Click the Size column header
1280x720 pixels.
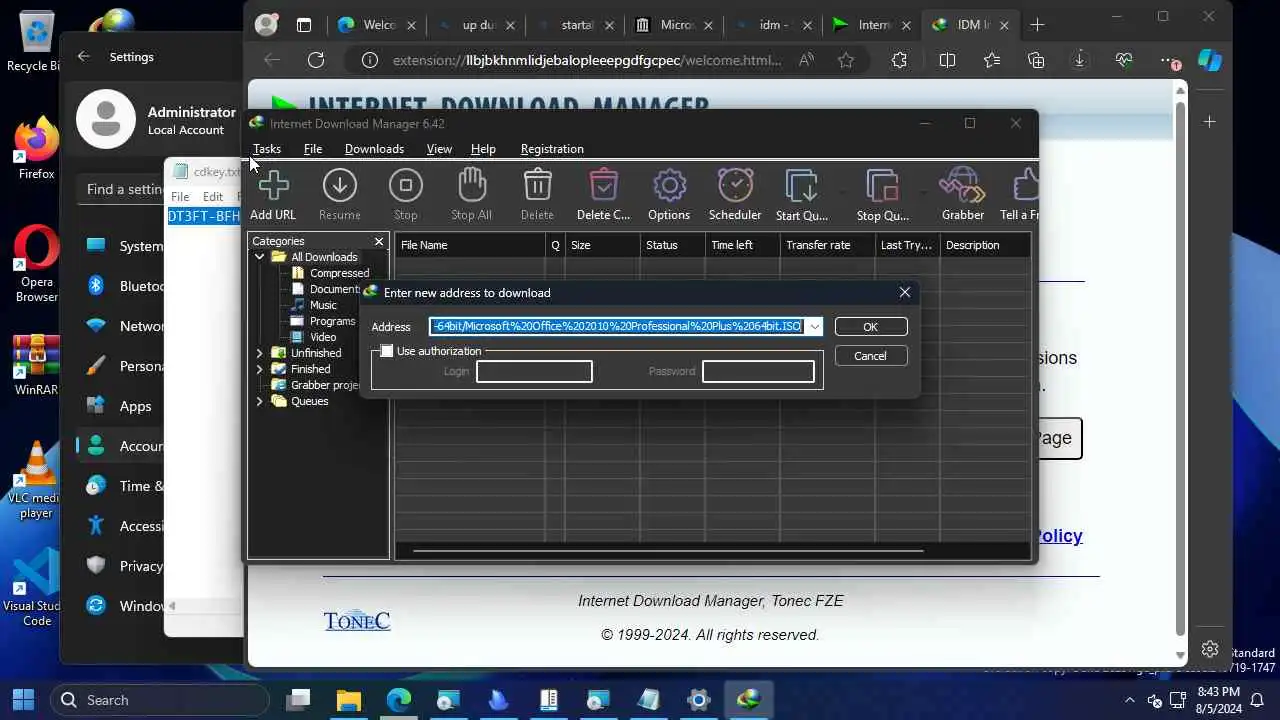[602, 245]
